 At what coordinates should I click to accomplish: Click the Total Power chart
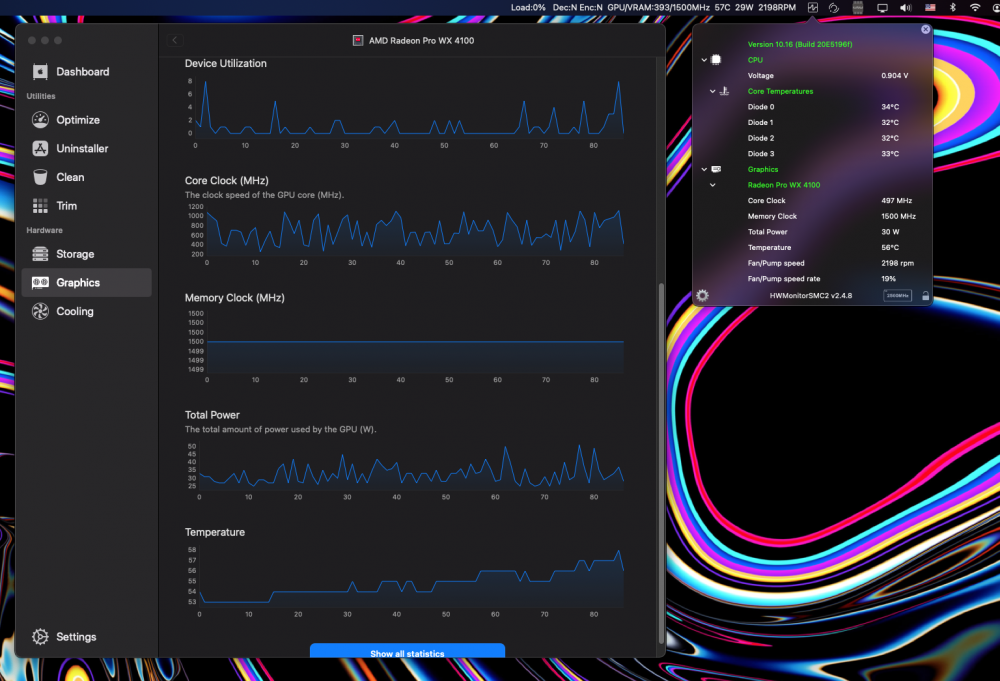(x=404, y=471)
